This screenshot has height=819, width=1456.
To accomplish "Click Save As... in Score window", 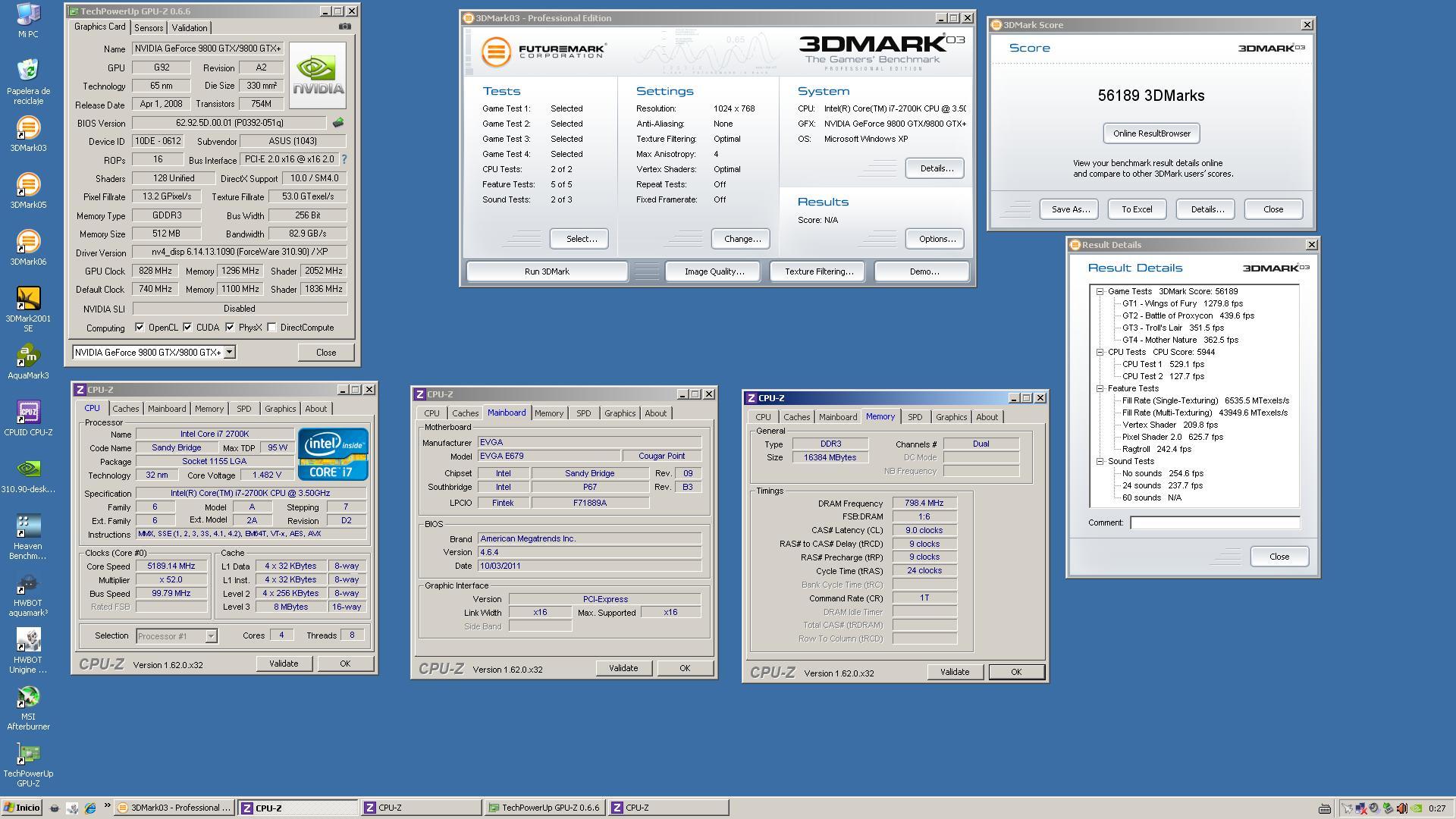I will 1069,209.
